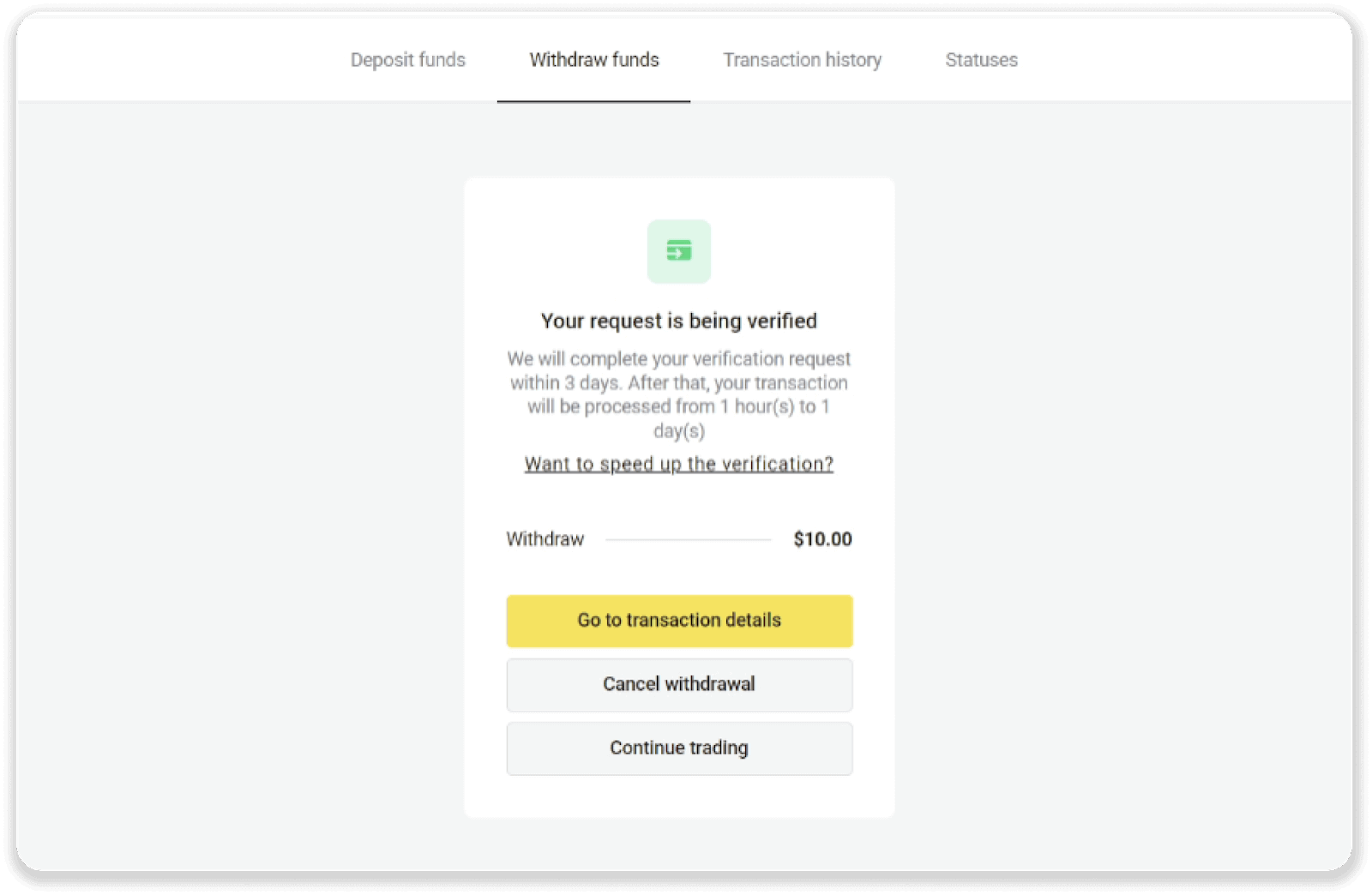The image size is (1372, 895).
Task: Open the Deposit funds tab
Action: point(408,60)
